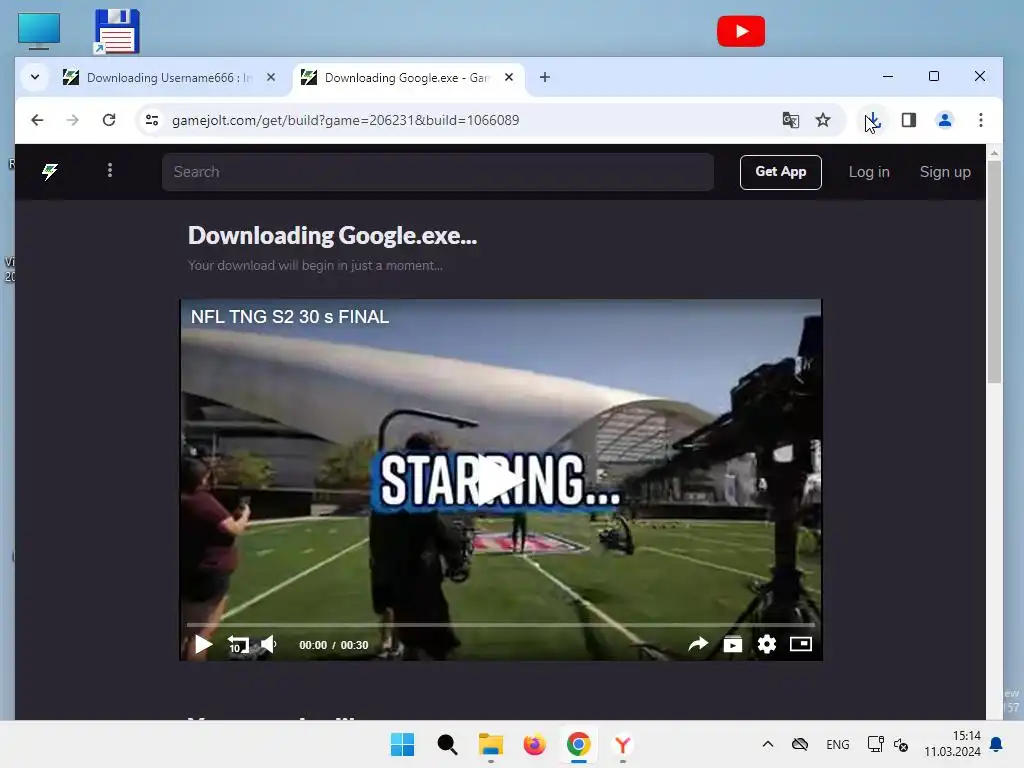Open Windows taskbar search
Screen dimensions: 1024x768
pos(447,744)
